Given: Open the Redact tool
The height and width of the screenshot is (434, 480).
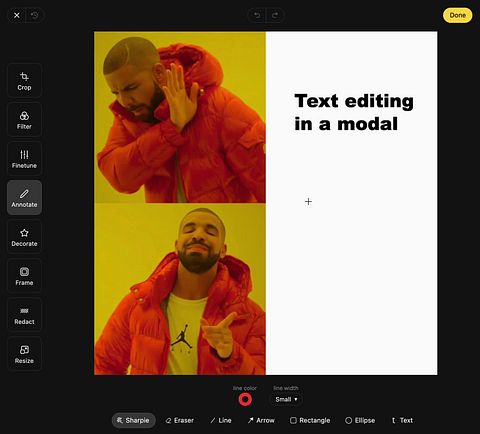Looking at the screenshot, I should (24, 315).
